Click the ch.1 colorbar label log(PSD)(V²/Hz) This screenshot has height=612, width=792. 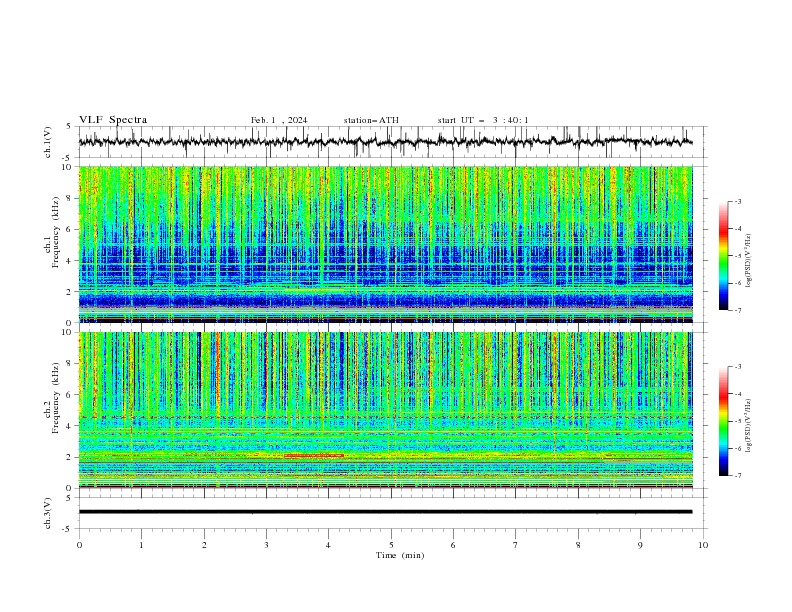[x=748, y=260]
